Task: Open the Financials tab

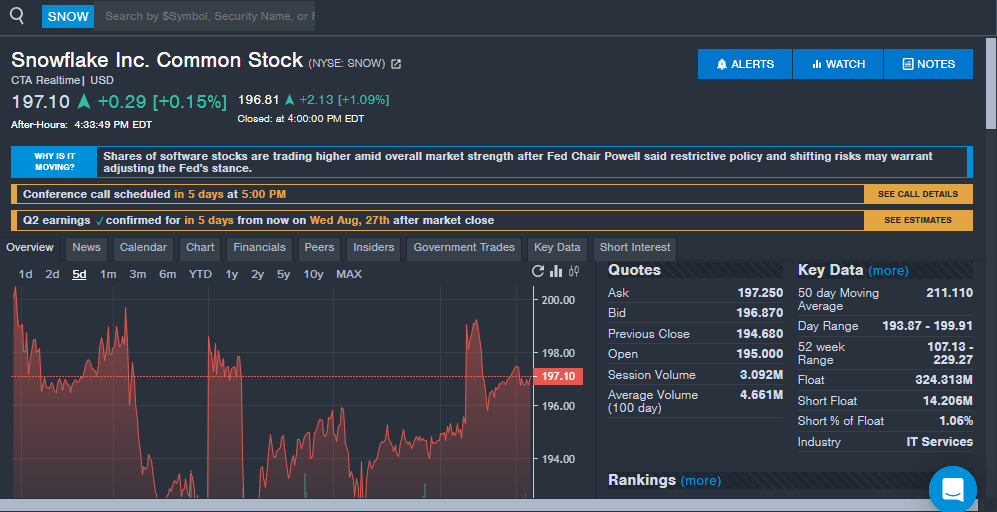Action: point(259,247)
